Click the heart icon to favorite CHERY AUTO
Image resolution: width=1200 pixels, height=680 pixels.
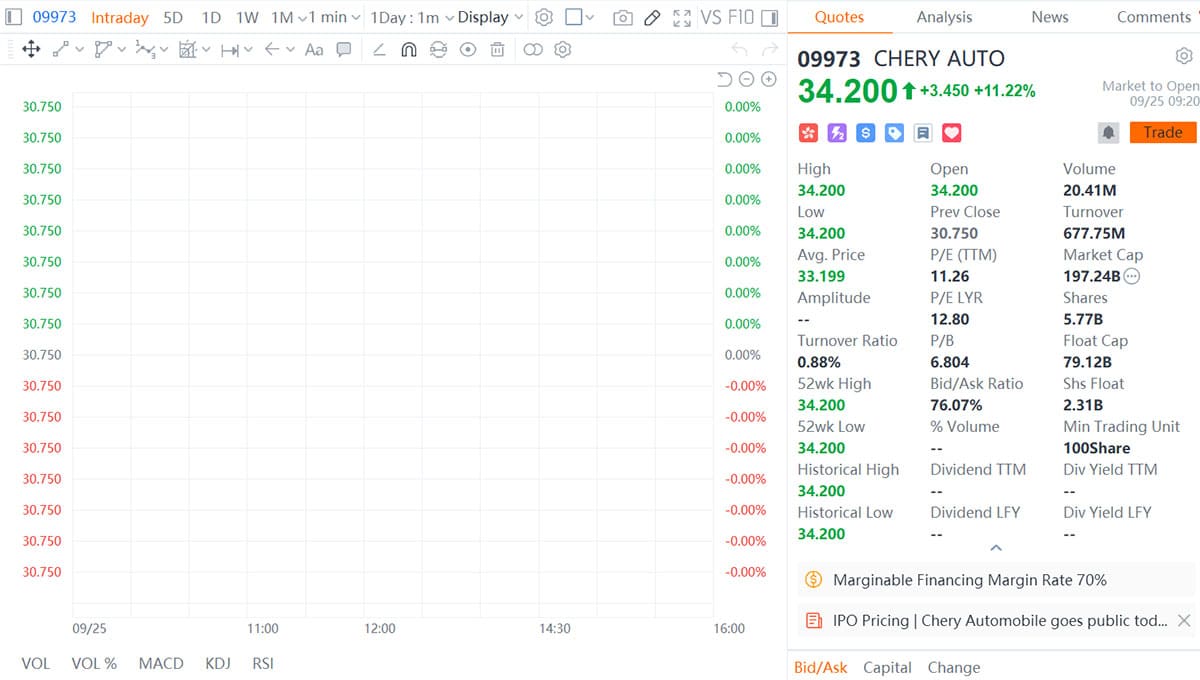tap(951, 132)
